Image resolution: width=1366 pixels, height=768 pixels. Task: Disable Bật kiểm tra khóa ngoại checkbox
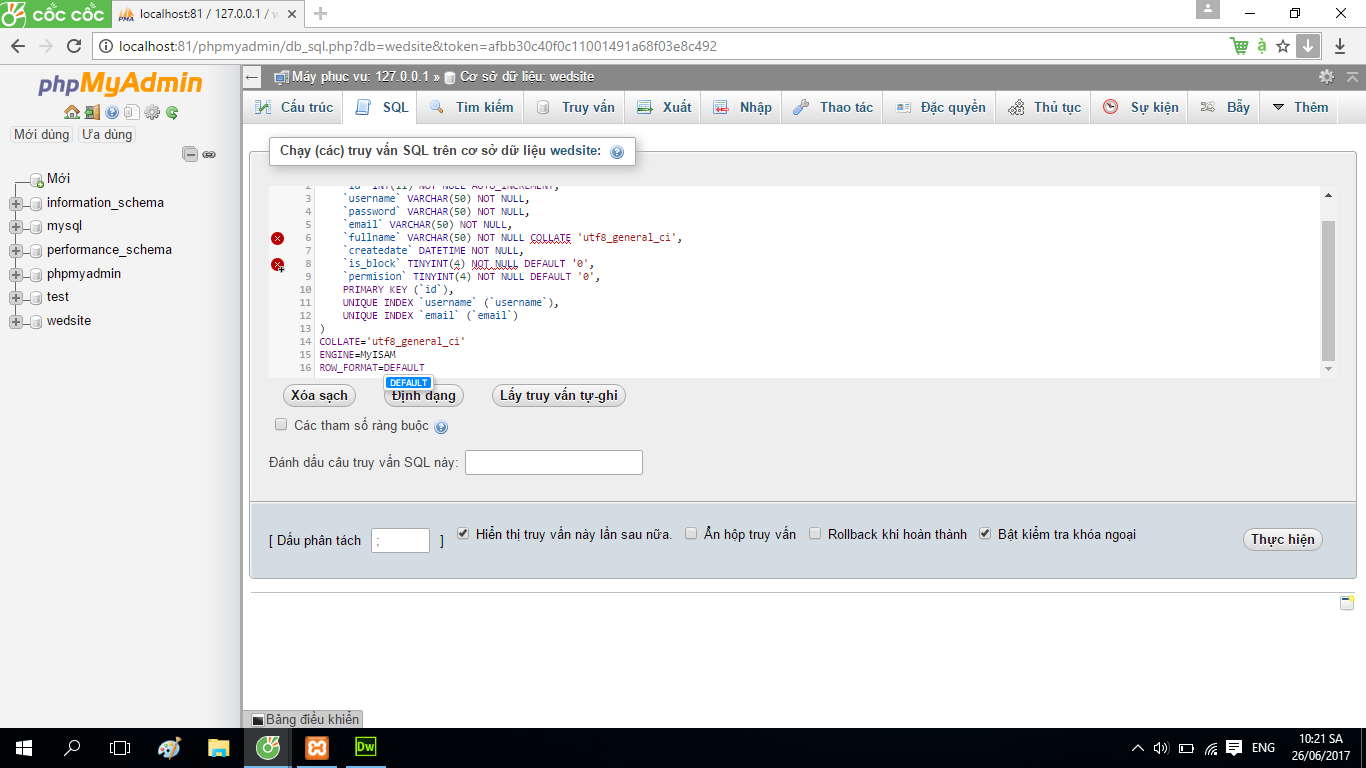[x=985, y=533]
